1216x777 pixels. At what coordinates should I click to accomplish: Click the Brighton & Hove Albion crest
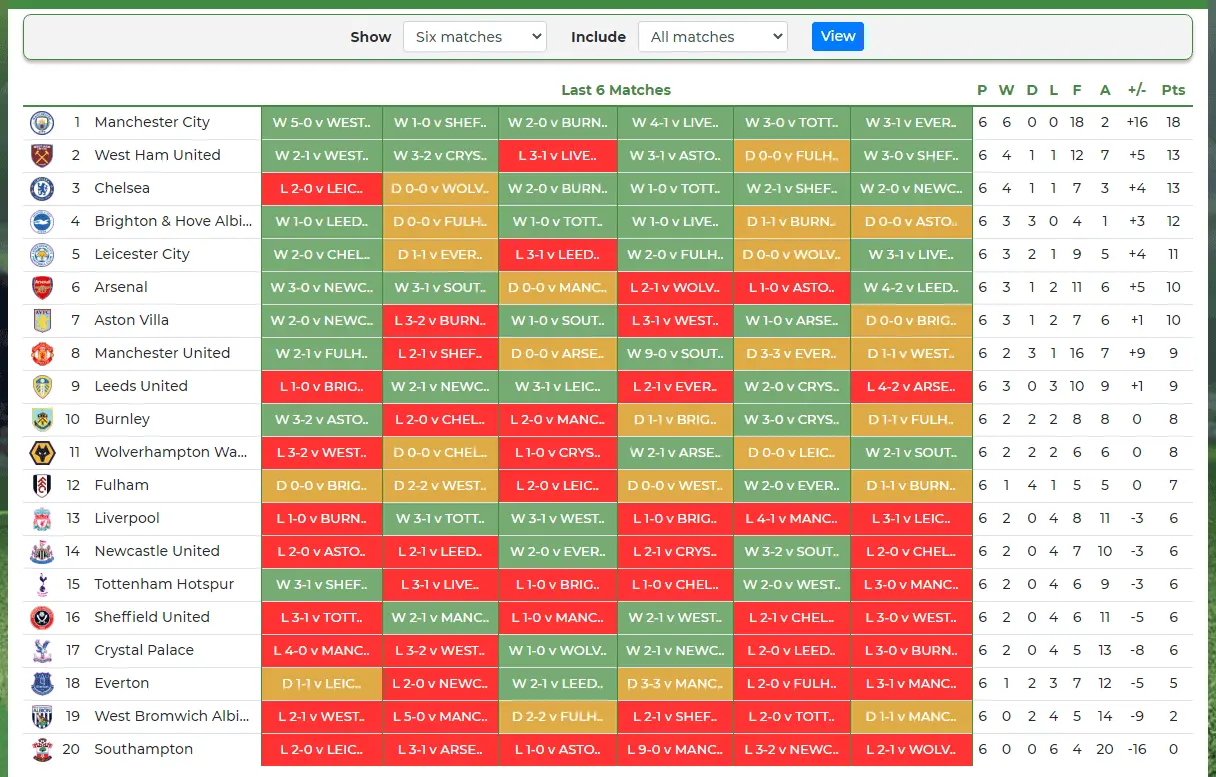coord(42,222)
